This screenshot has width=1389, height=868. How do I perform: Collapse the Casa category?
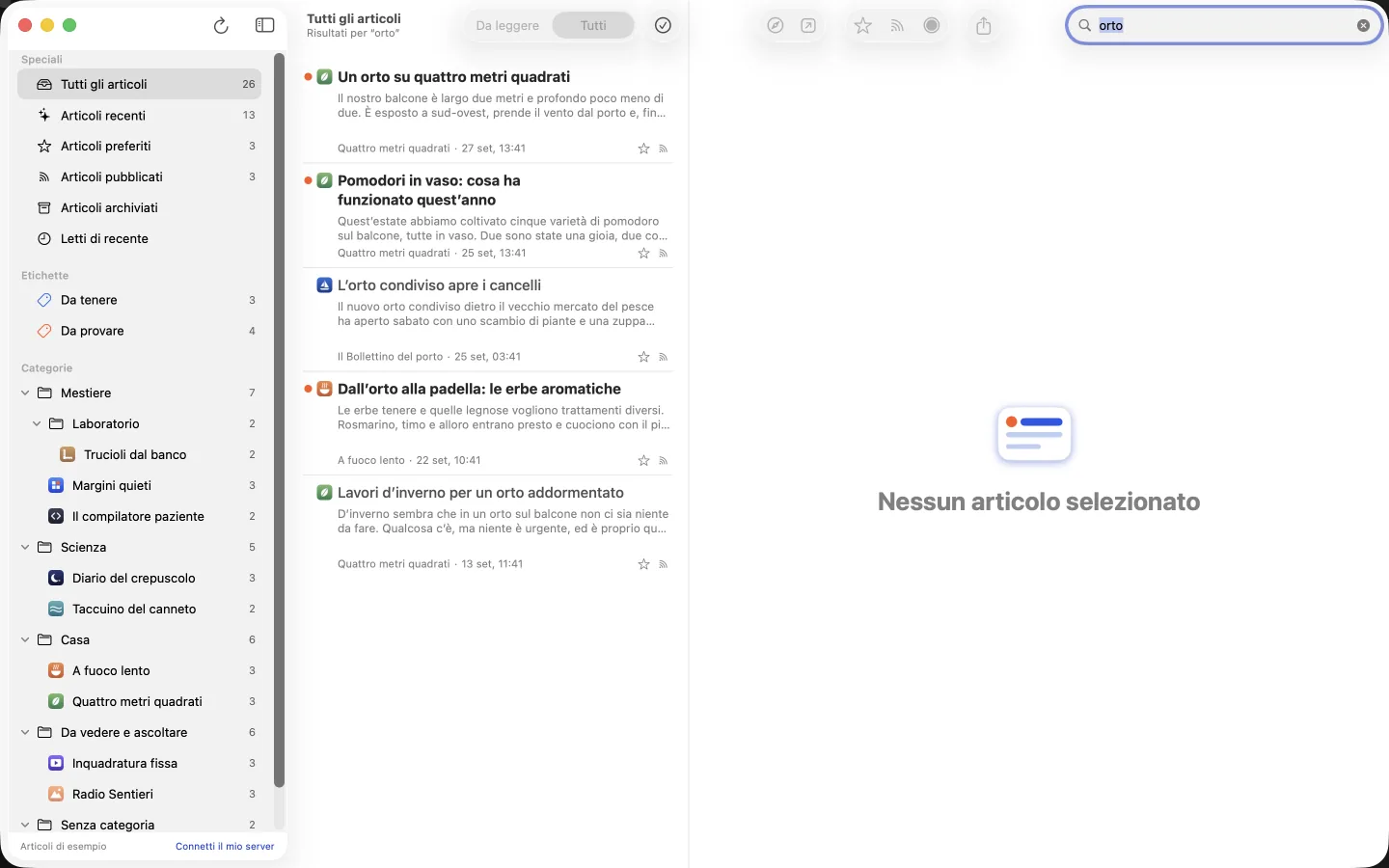coord(25,640)
